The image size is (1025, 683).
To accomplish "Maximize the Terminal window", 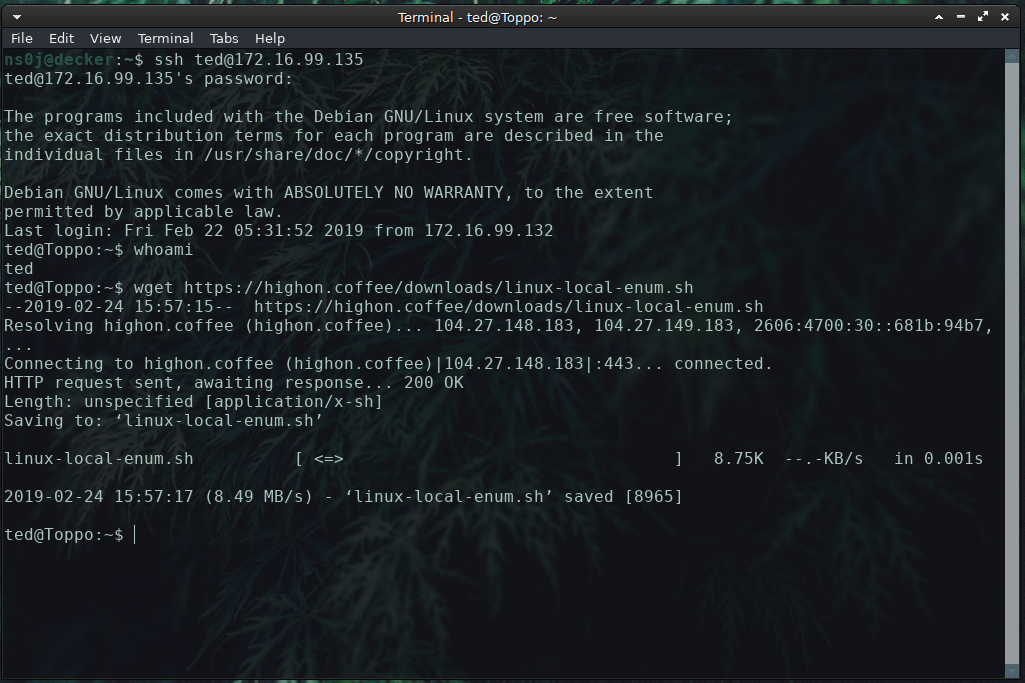I will (983, 17).
